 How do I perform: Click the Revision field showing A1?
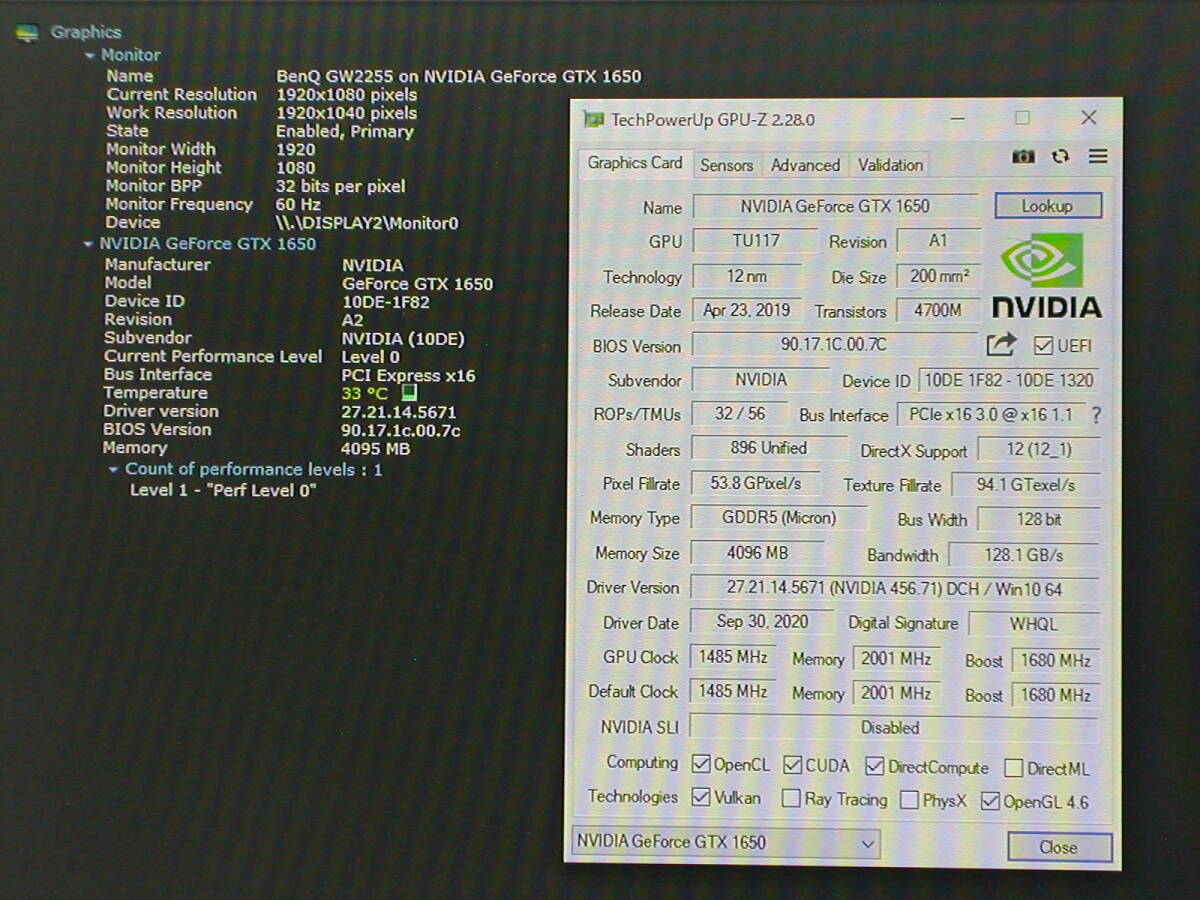[x=937, y=241]
